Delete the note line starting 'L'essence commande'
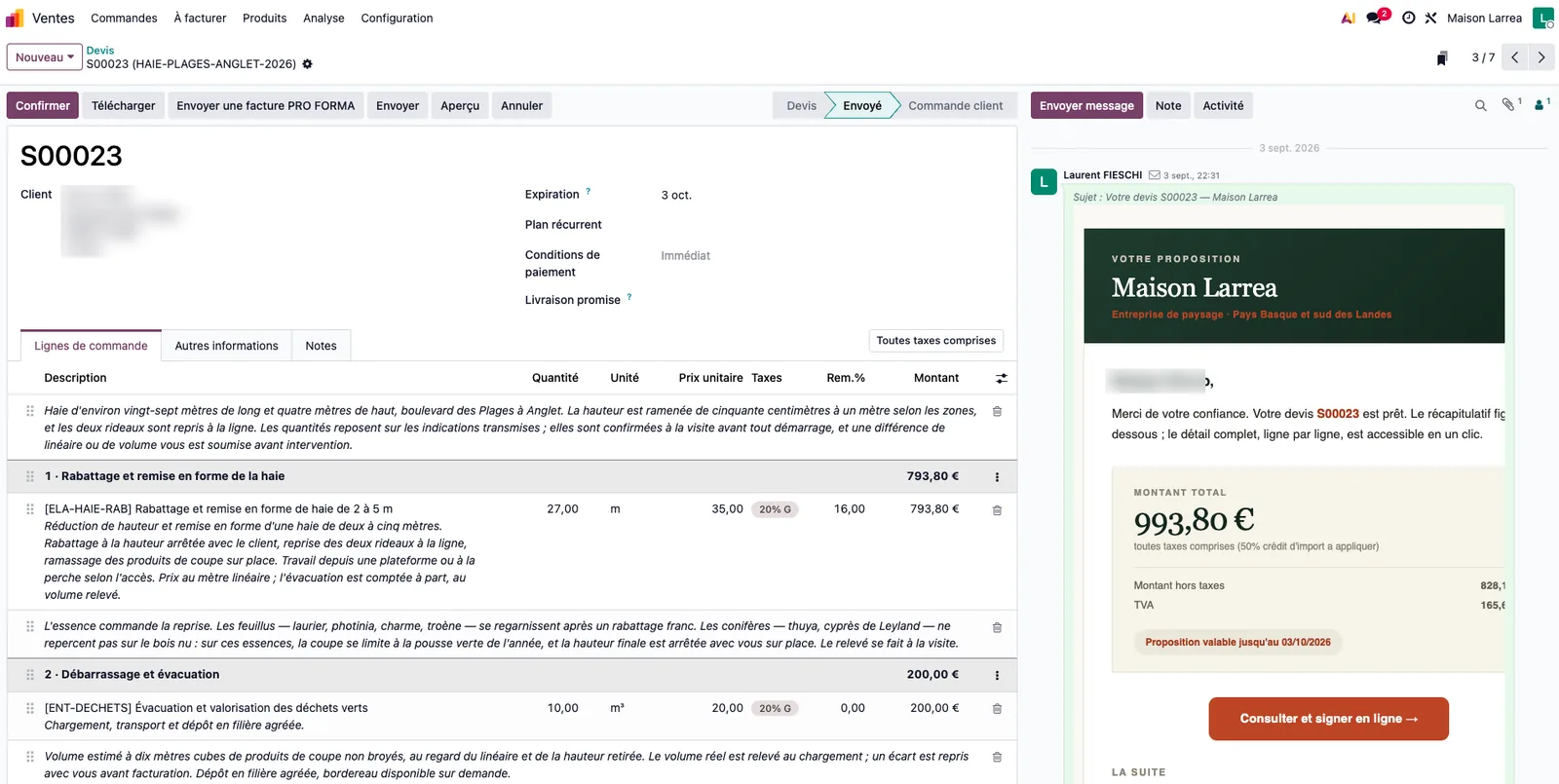1559x784 pixels. pyautogui.click(x=997, y=627)
